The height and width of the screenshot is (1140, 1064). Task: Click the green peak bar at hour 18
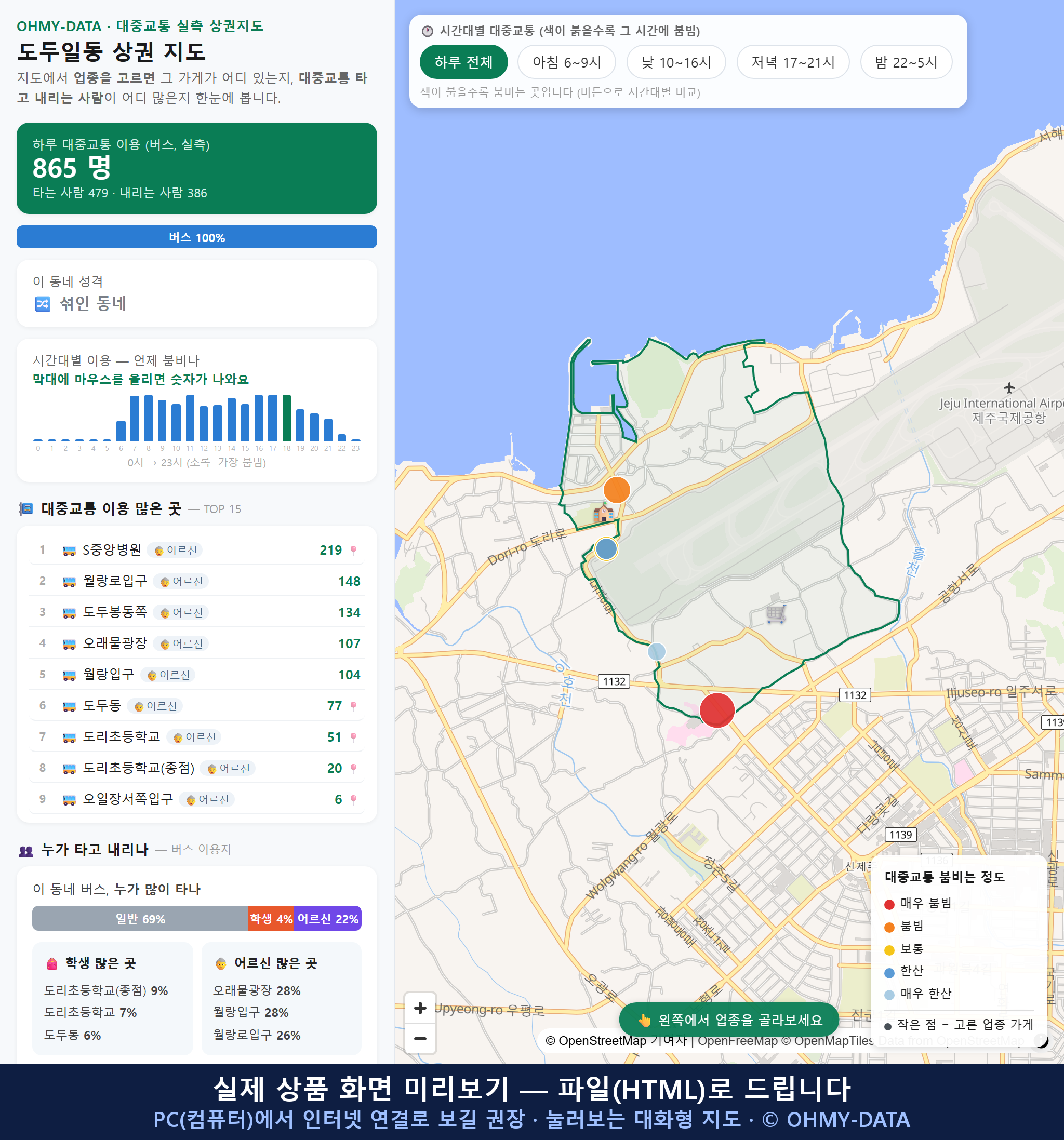(287, 418)
